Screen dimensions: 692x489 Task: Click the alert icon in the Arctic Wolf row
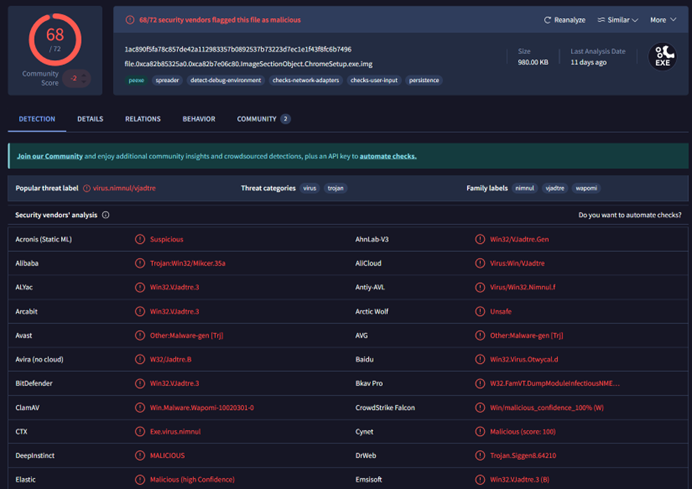(480, 312)
